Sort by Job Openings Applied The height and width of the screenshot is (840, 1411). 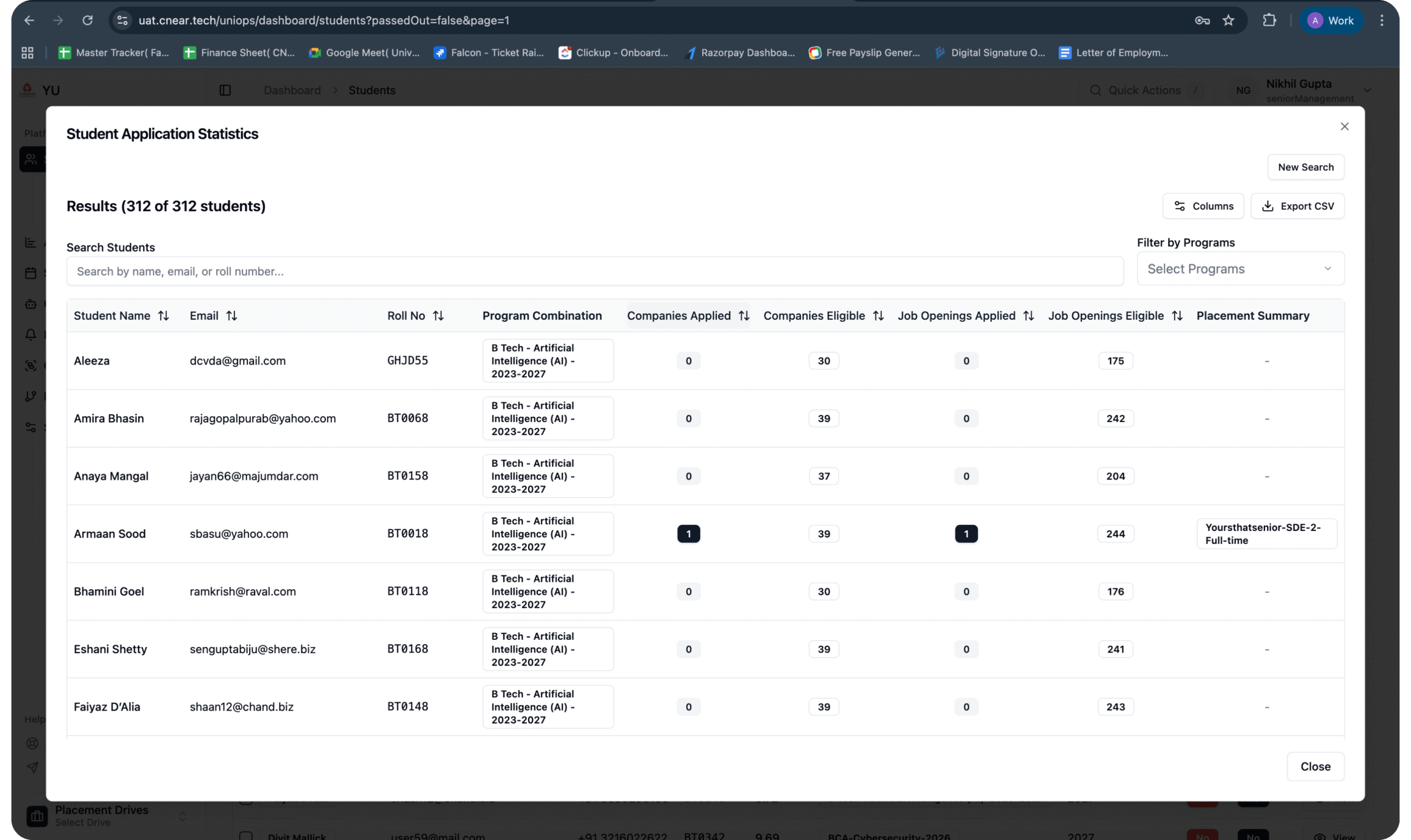1028,316
